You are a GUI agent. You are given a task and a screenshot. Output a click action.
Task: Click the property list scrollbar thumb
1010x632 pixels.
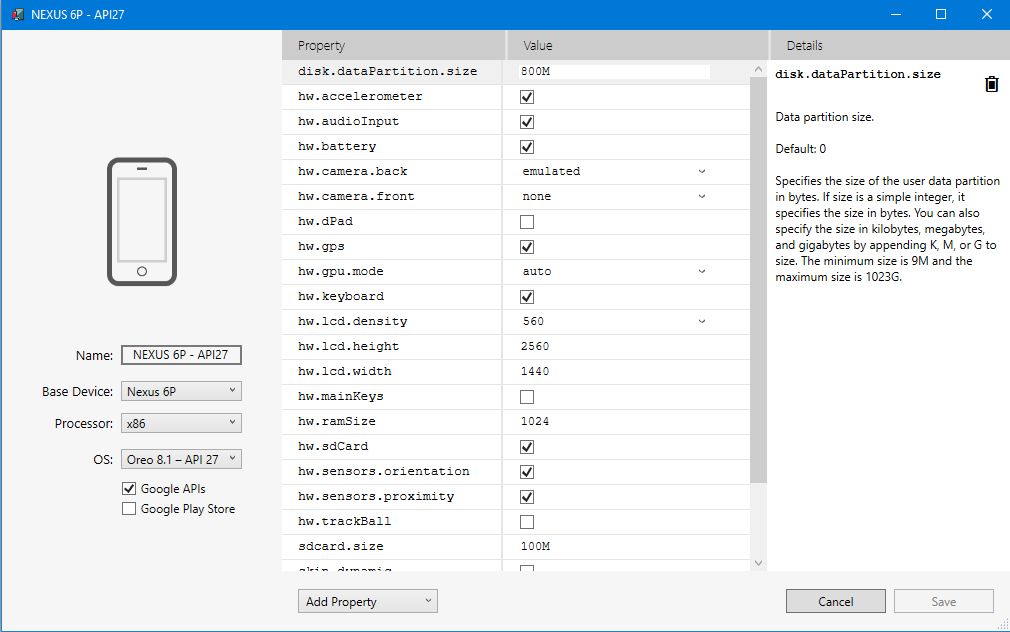(758, 280)
